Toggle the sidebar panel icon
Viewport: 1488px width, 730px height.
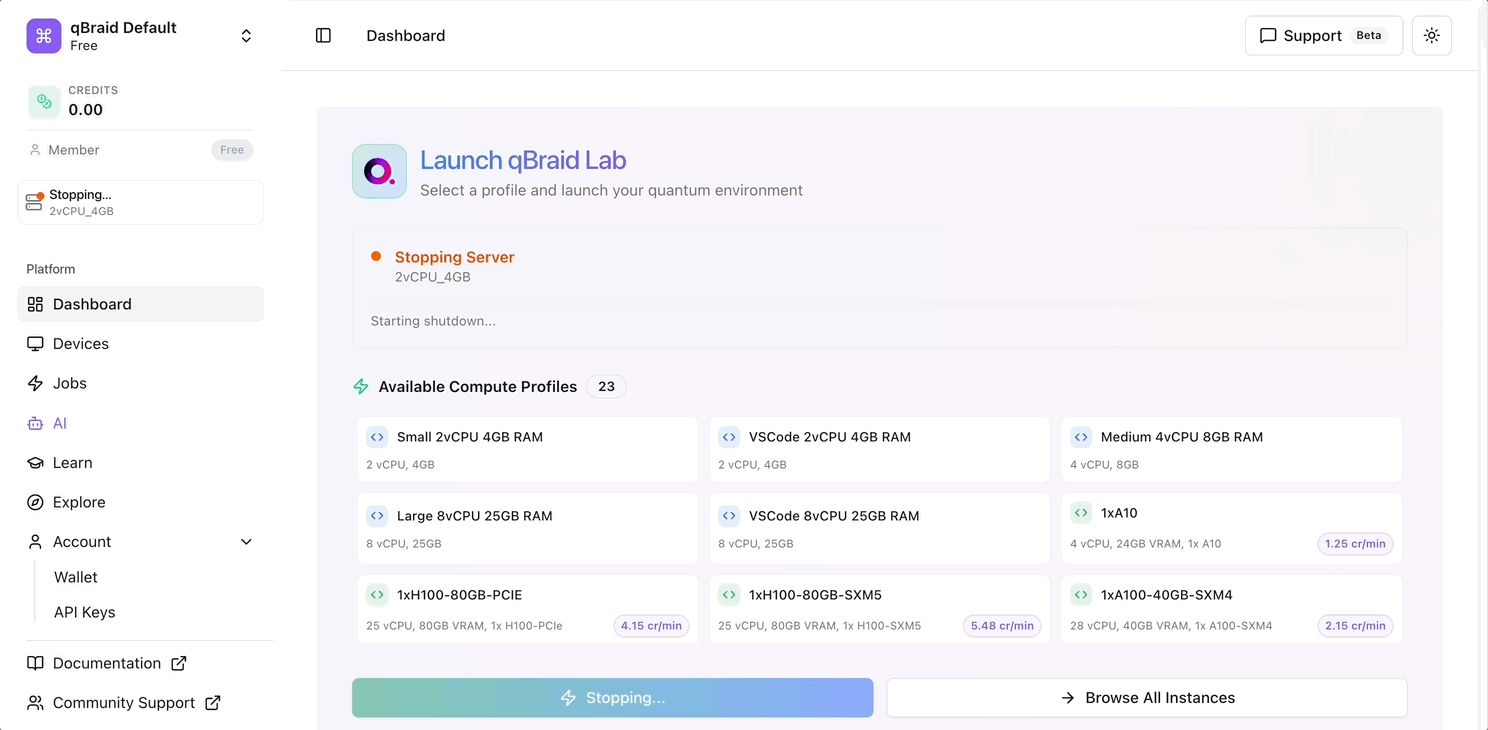(323, 36)
